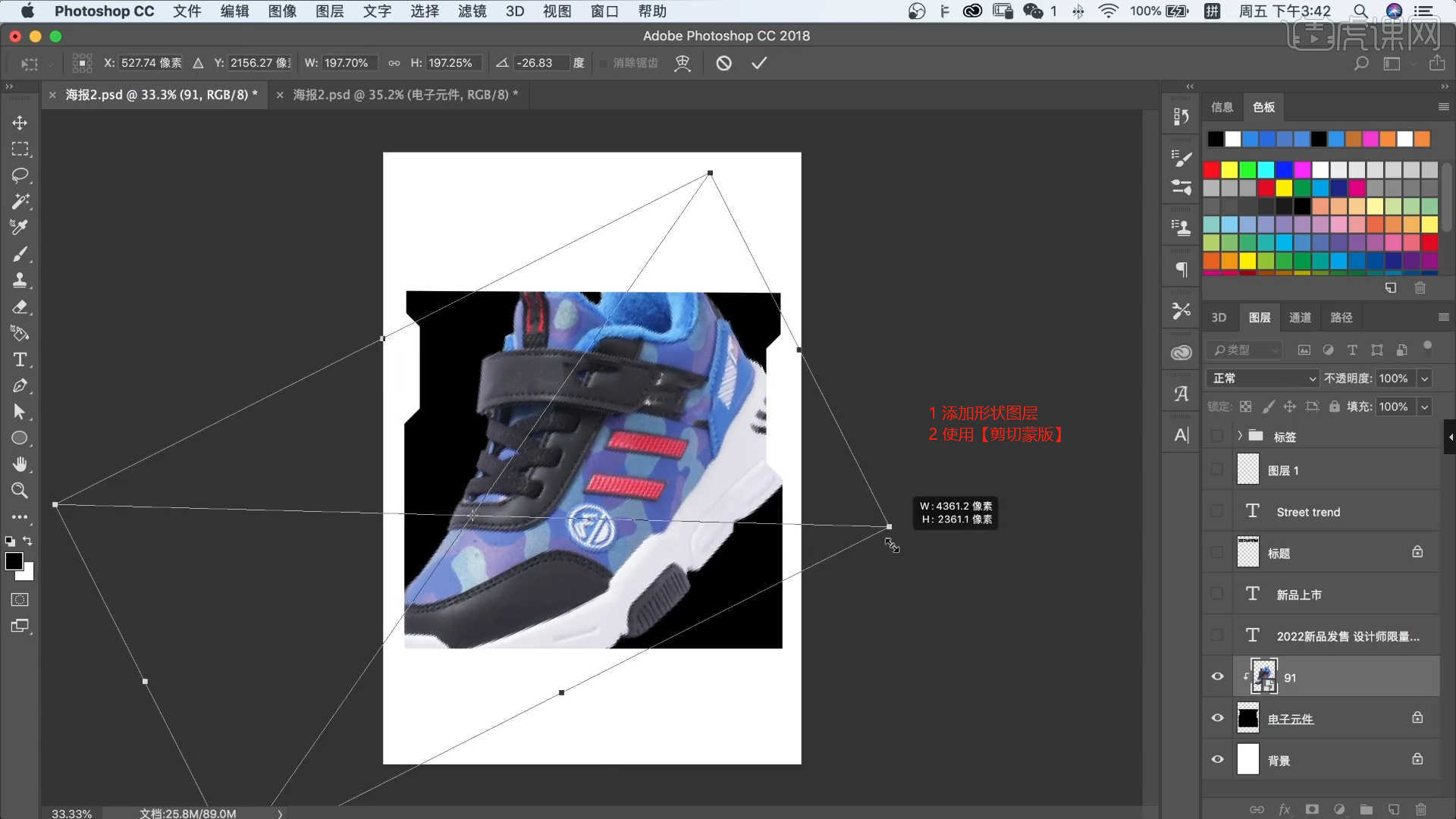Pick the red swatch in swatches panel
The image size is (1456, 819).
click(x=1211, y=169)
